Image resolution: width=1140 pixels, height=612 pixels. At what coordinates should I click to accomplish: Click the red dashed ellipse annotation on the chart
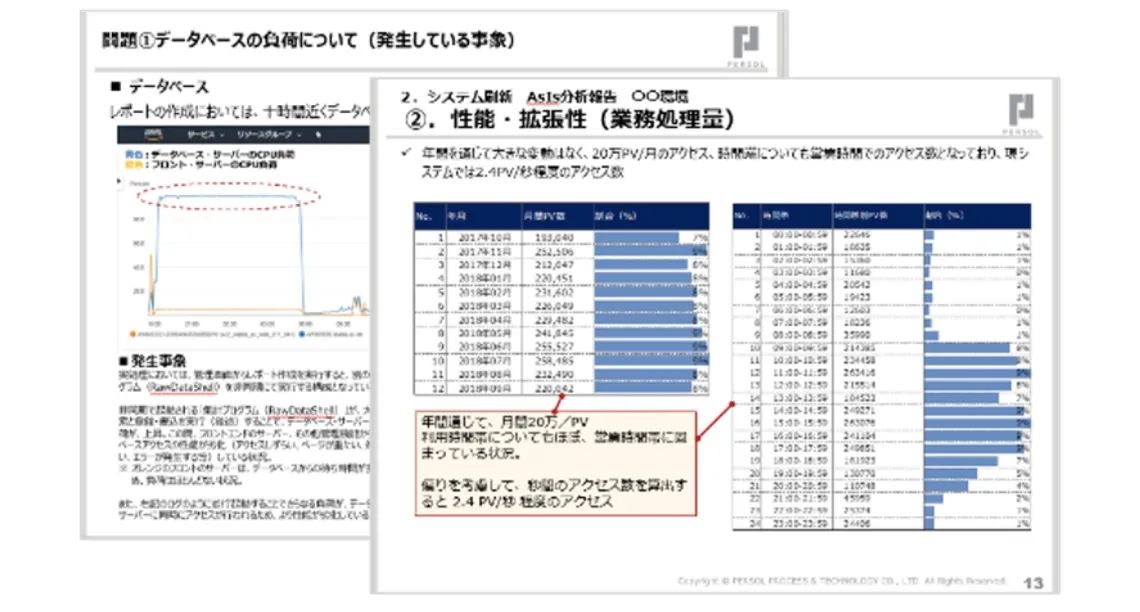[x=230, y=195]
